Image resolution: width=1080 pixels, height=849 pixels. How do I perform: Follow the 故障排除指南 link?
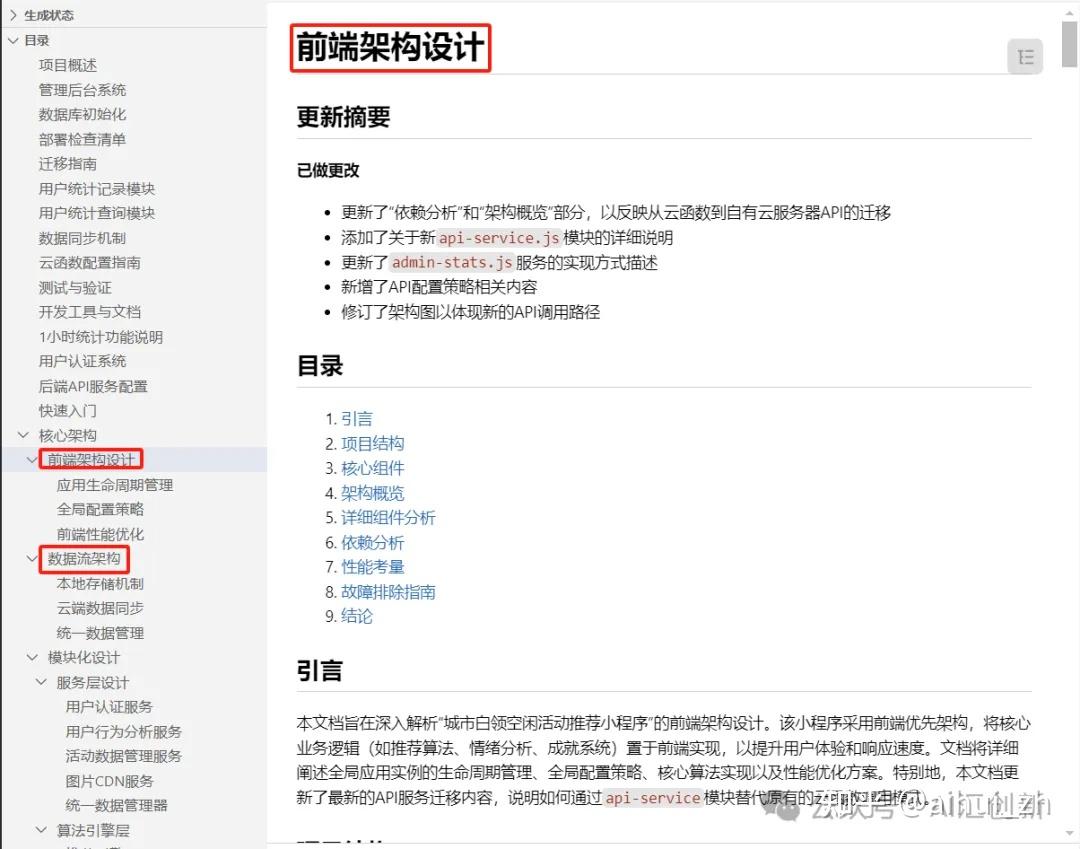(389, 591)
